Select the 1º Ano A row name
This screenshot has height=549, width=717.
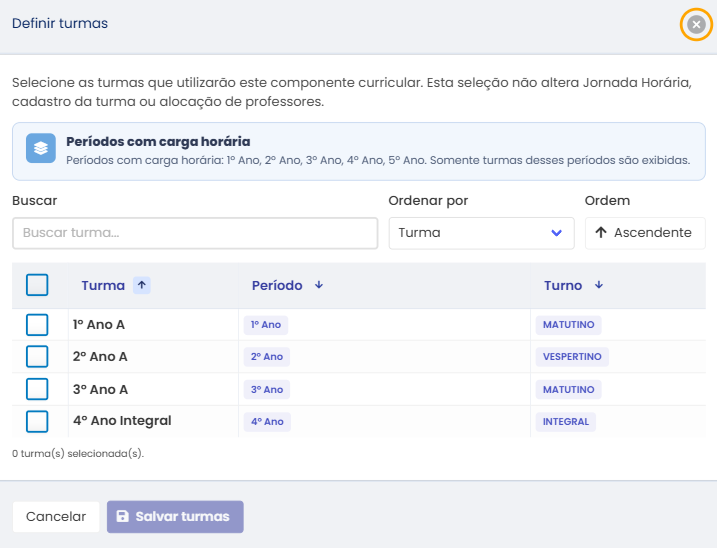click(x=99, y=325)
